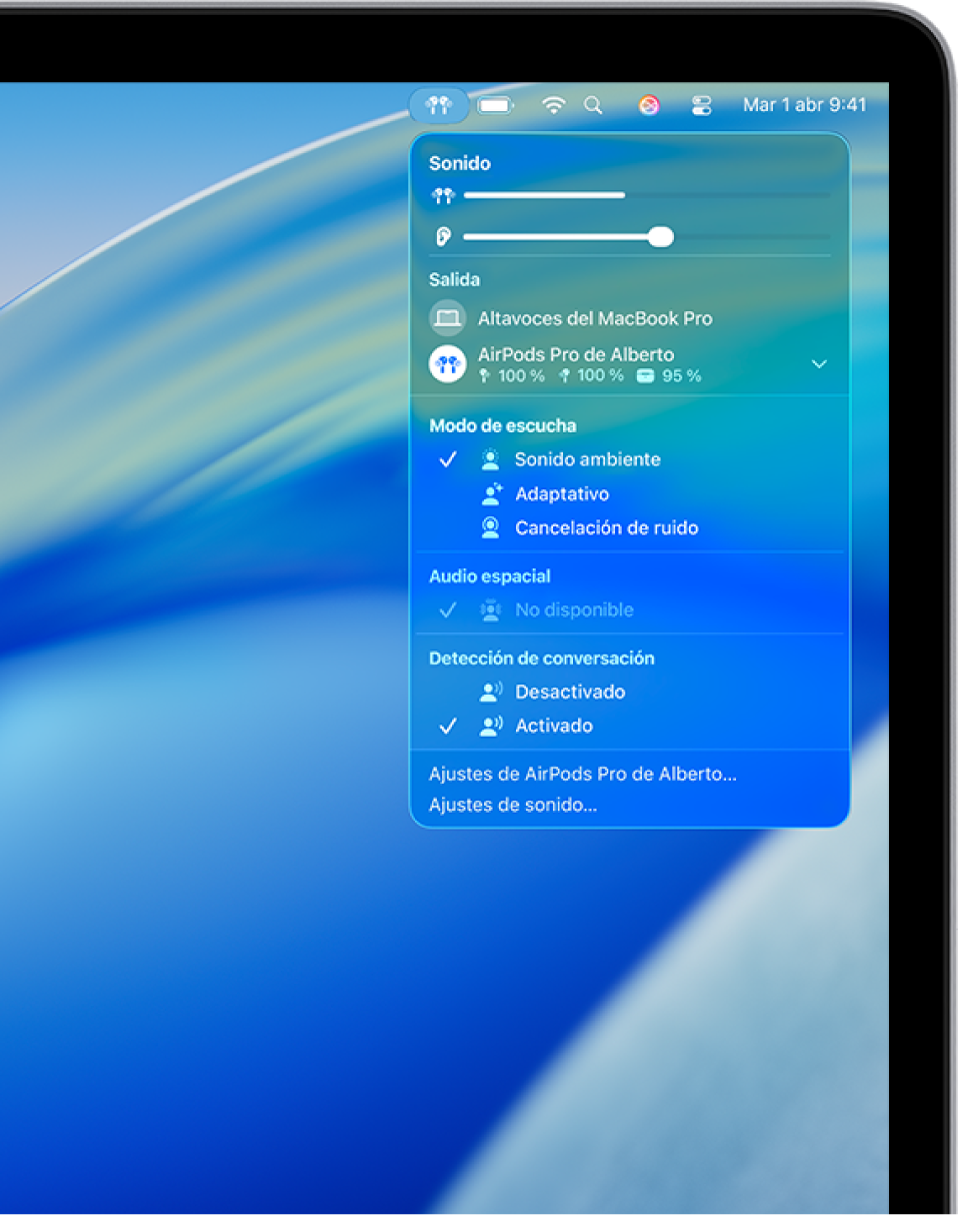Open Control Center from the menu bar
The height and width of the screenshot is (1216, 960).
(x=701, y=105)
